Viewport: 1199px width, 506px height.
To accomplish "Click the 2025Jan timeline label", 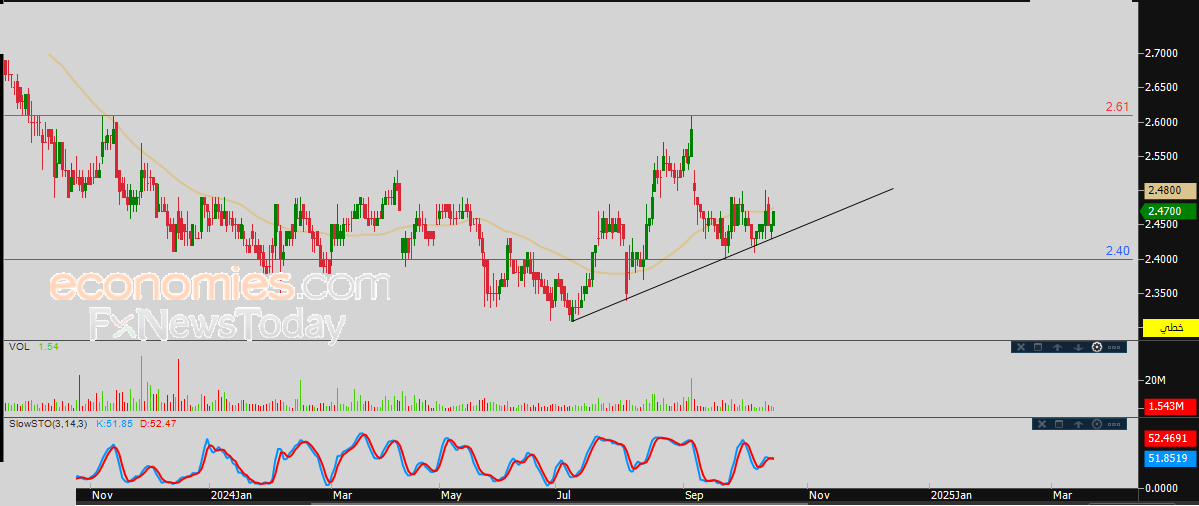I will pyautogui.click(x=953, y=495).
